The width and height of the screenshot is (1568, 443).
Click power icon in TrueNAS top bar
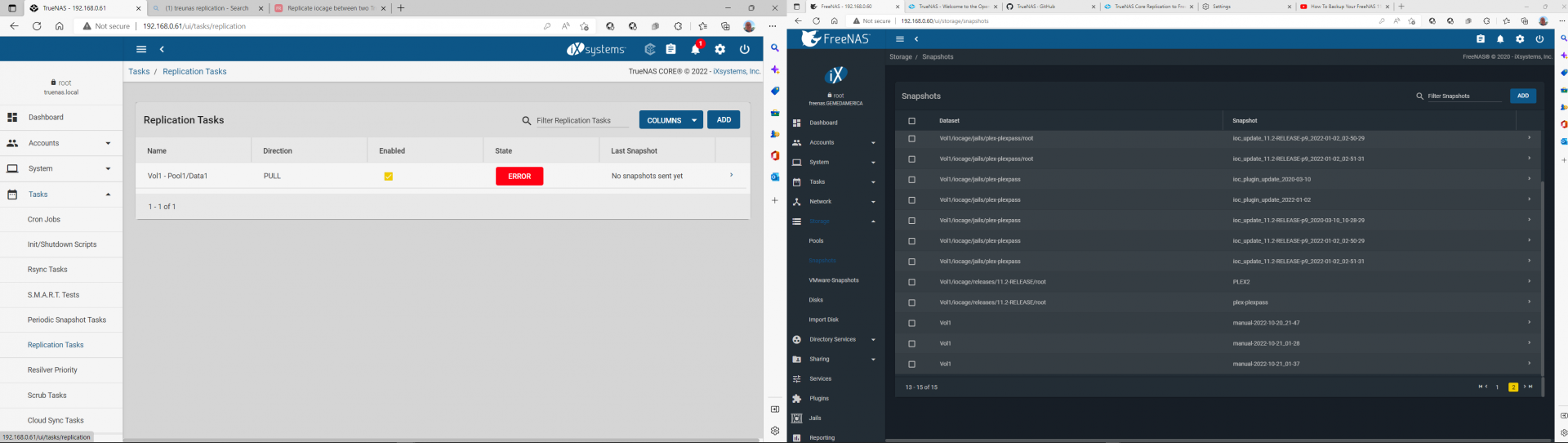click(744, 49)
